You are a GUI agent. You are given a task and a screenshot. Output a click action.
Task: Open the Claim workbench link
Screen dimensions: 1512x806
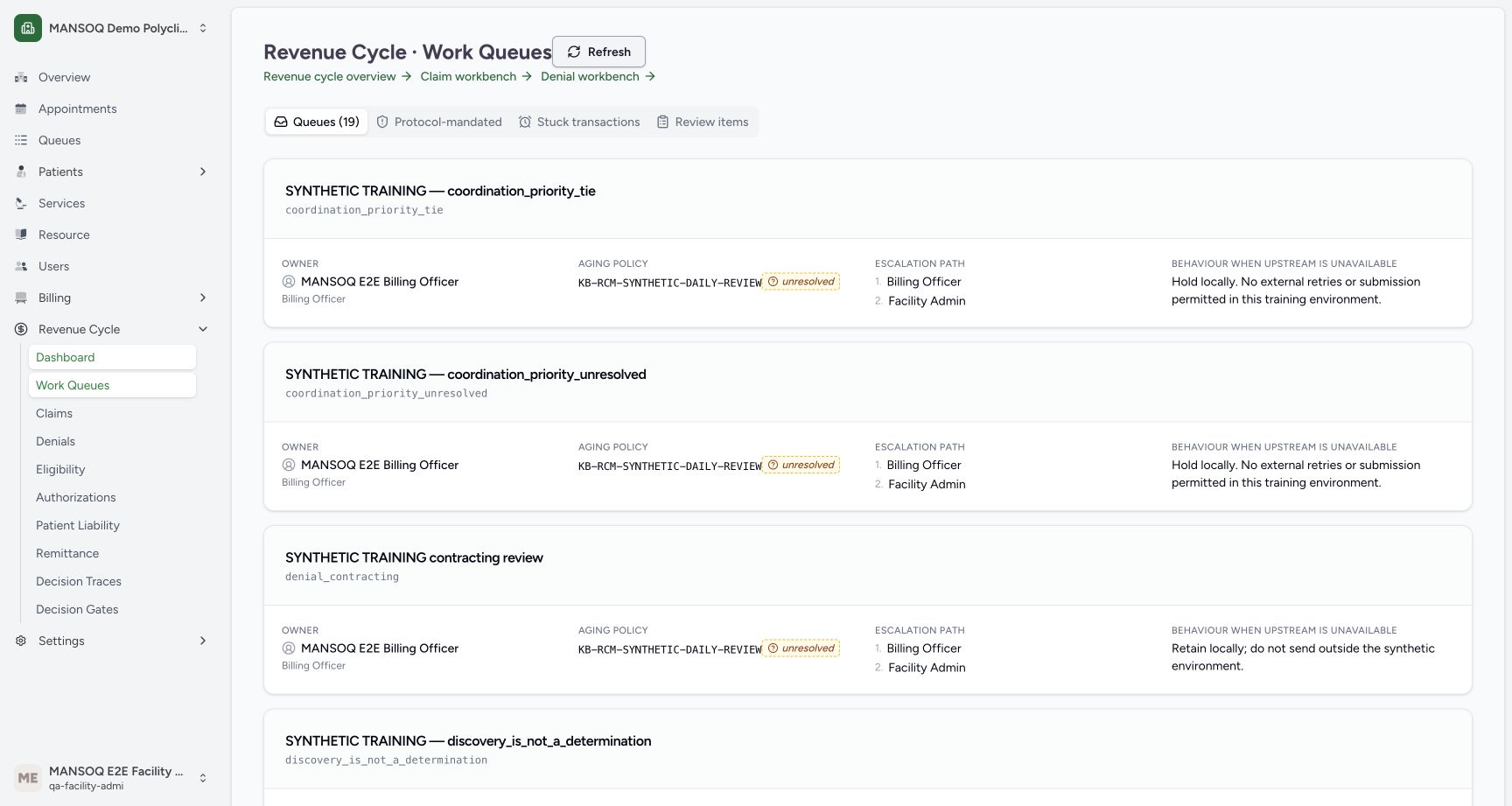476,76
